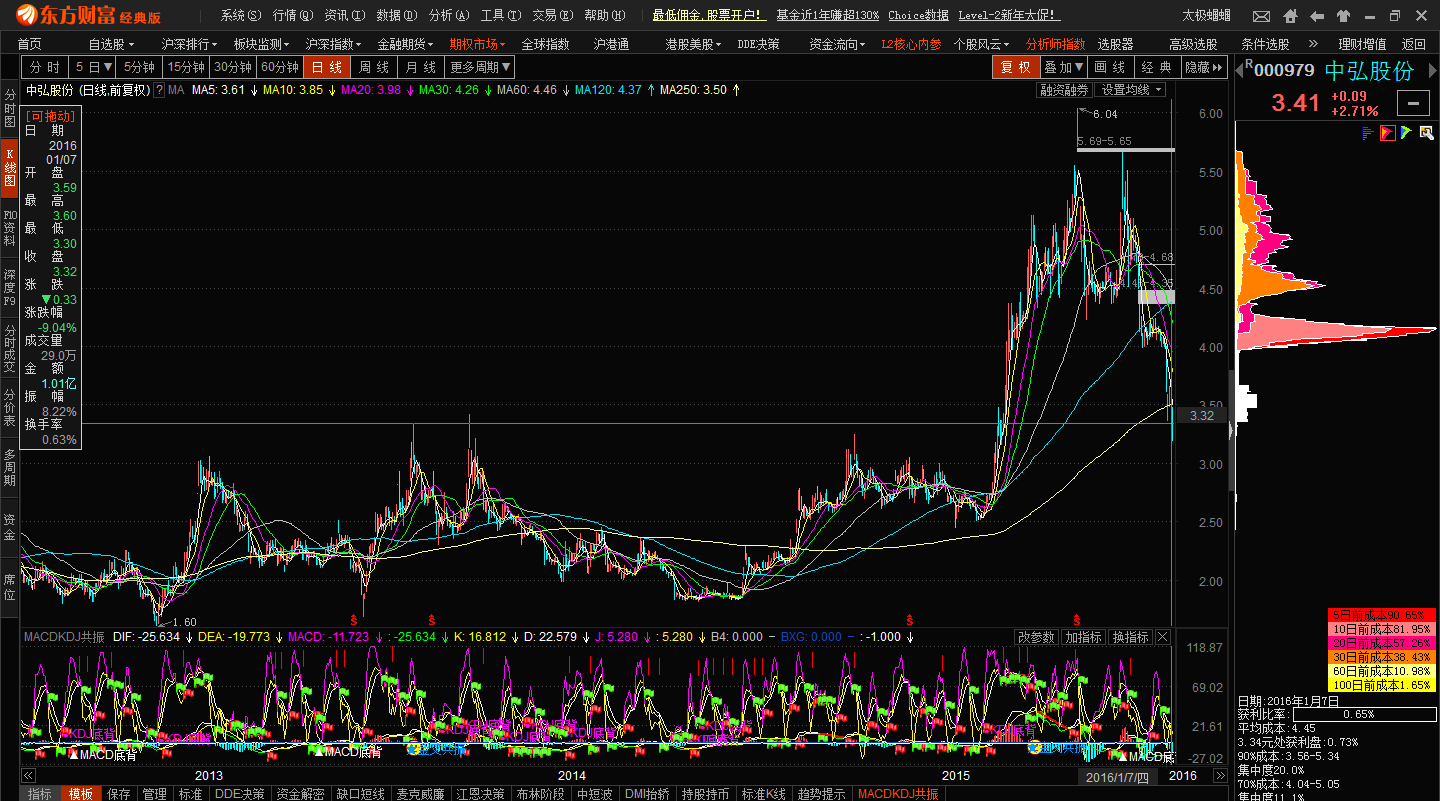Open the 系统(S) menu
Screen dimensions: 1440x801
[240, 15]
